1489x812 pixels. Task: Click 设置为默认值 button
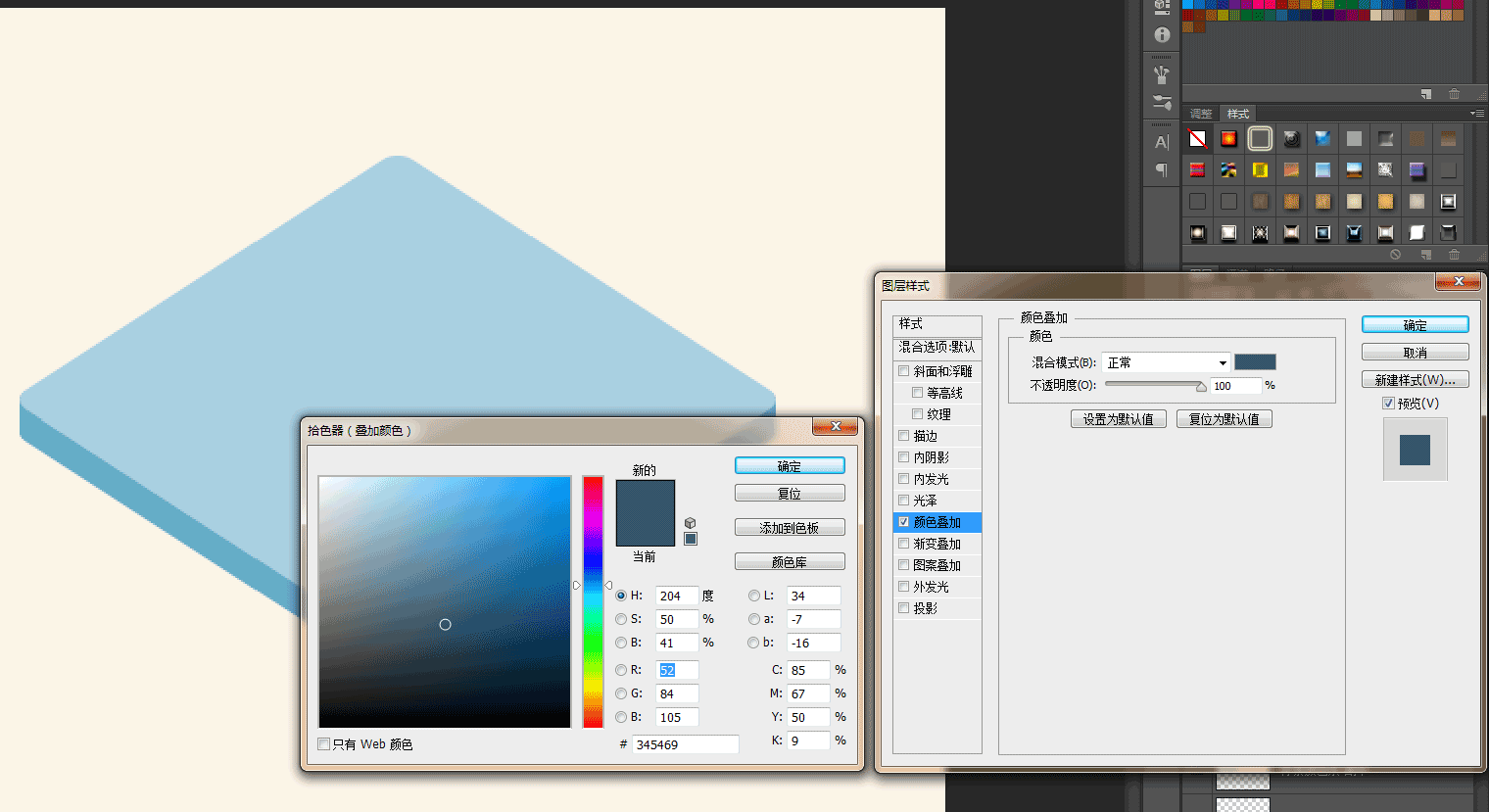[1119, 419]
